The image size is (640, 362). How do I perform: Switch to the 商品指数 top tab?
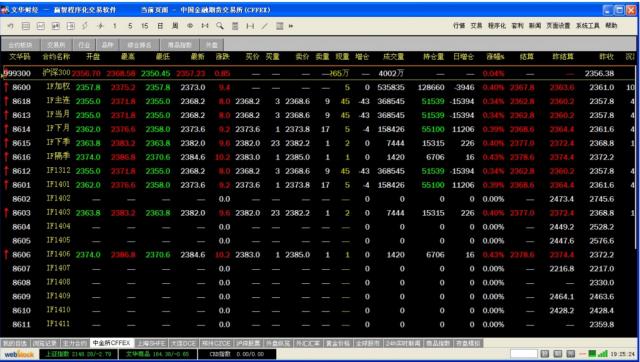click(x=179, y=45)
